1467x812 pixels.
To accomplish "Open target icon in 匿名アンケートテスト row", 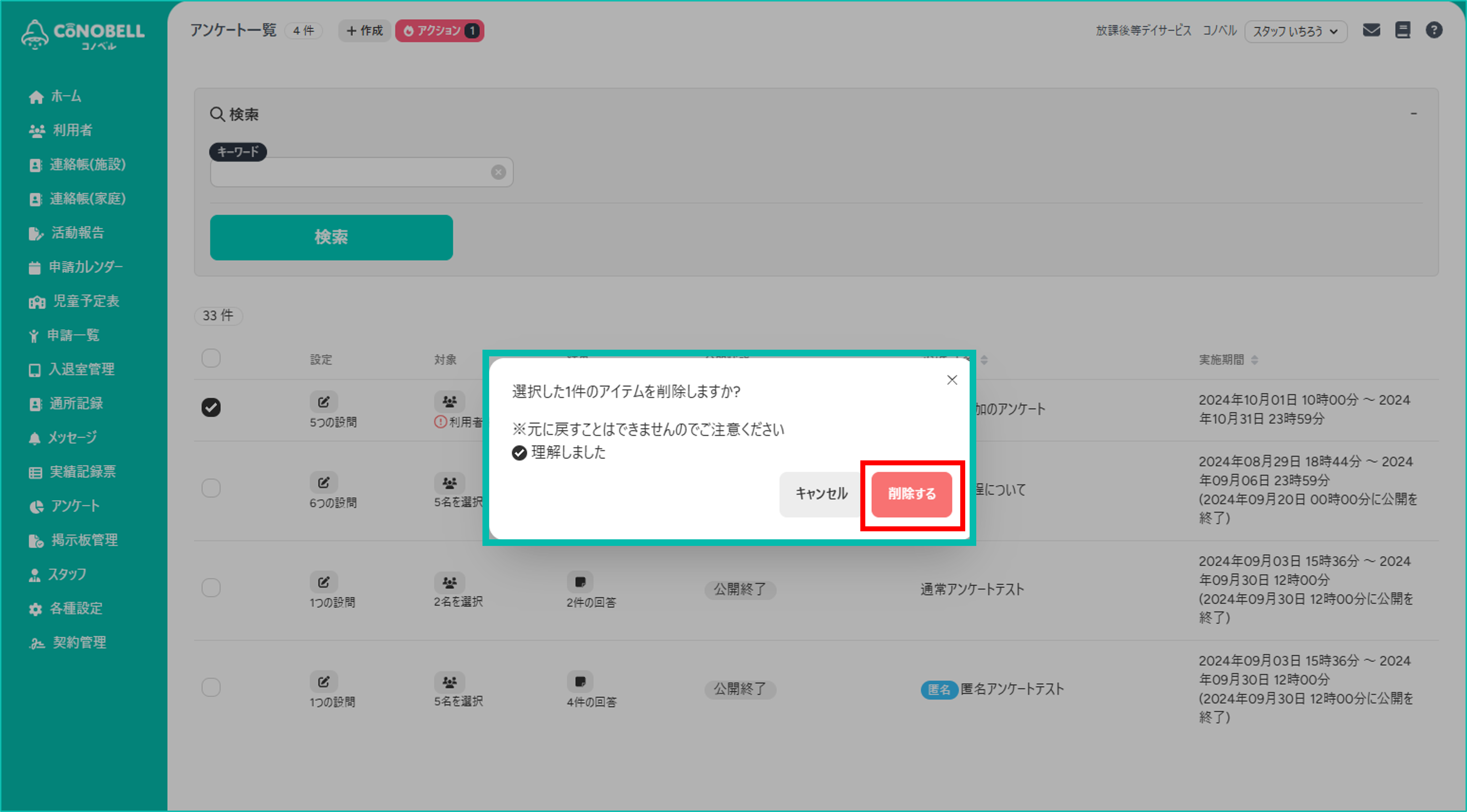I will pyautogui.click(x=450, y=682).
